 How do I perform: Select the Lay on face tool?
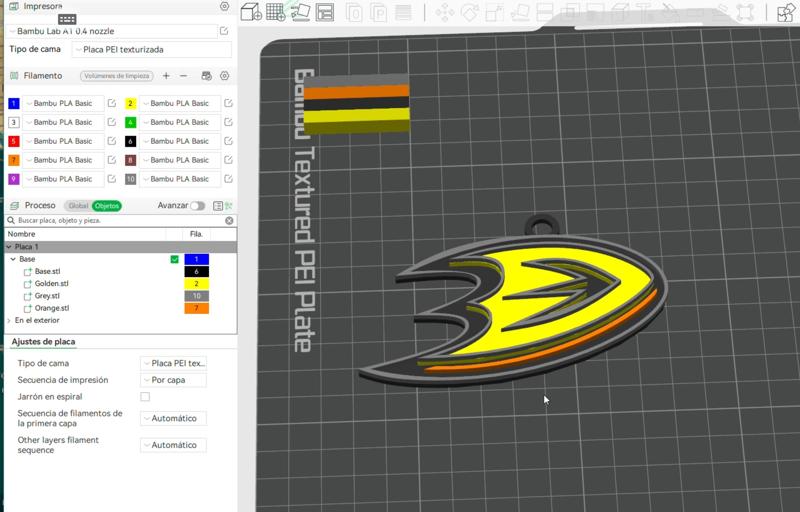pos(520,12)
